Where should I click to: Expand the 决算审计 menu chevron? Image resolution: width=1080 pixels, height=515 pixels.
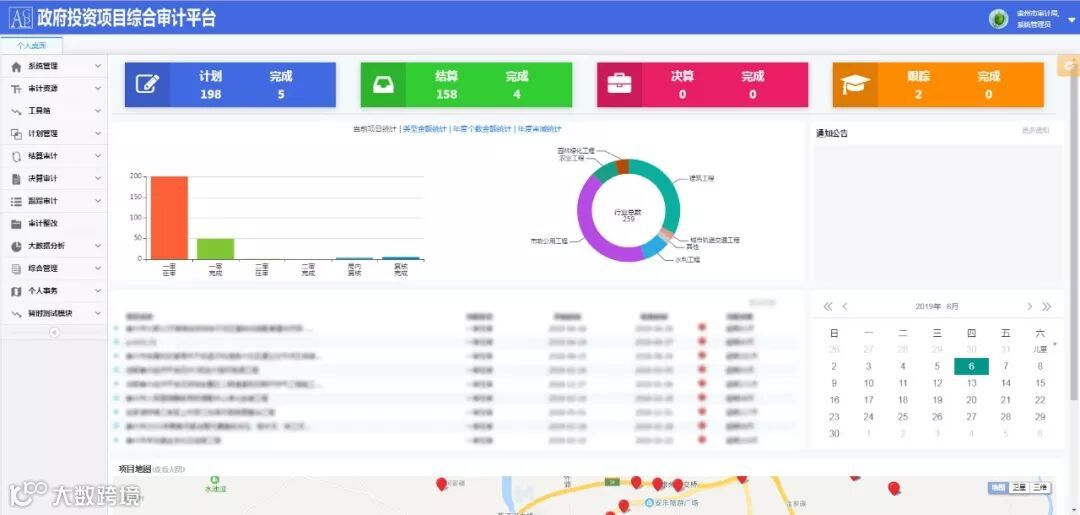(x=98, y=179)
